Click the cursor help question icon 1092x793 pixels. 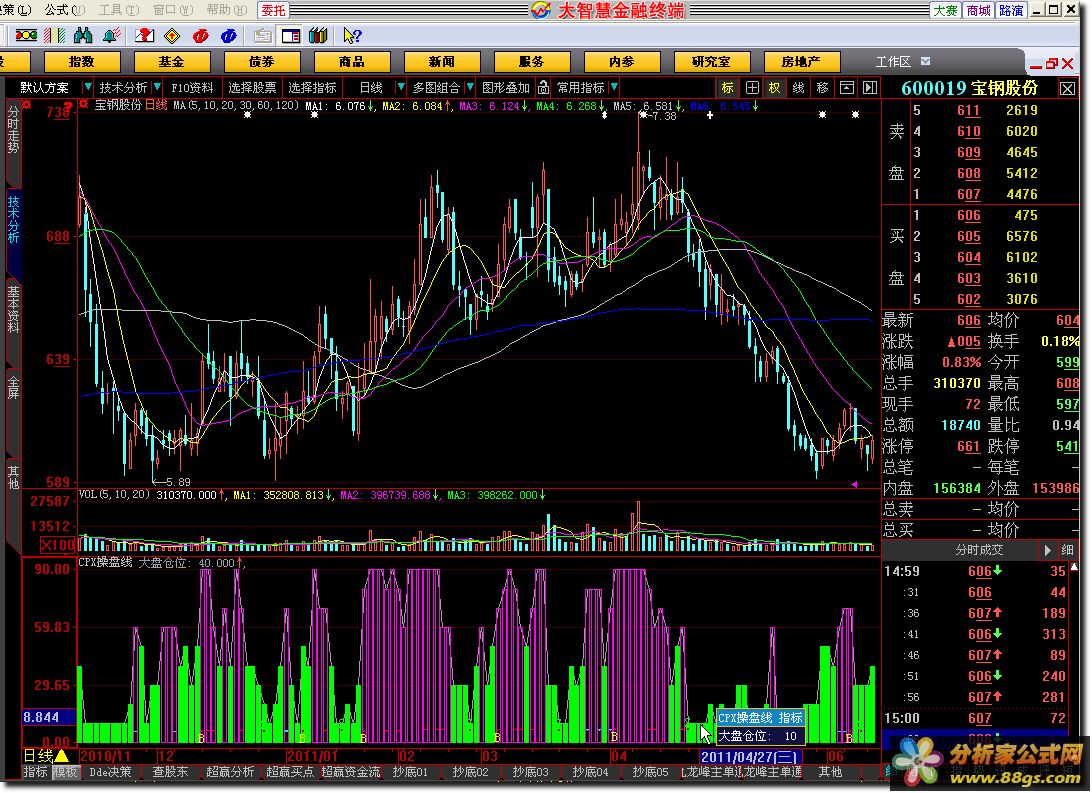pos(352,36)
